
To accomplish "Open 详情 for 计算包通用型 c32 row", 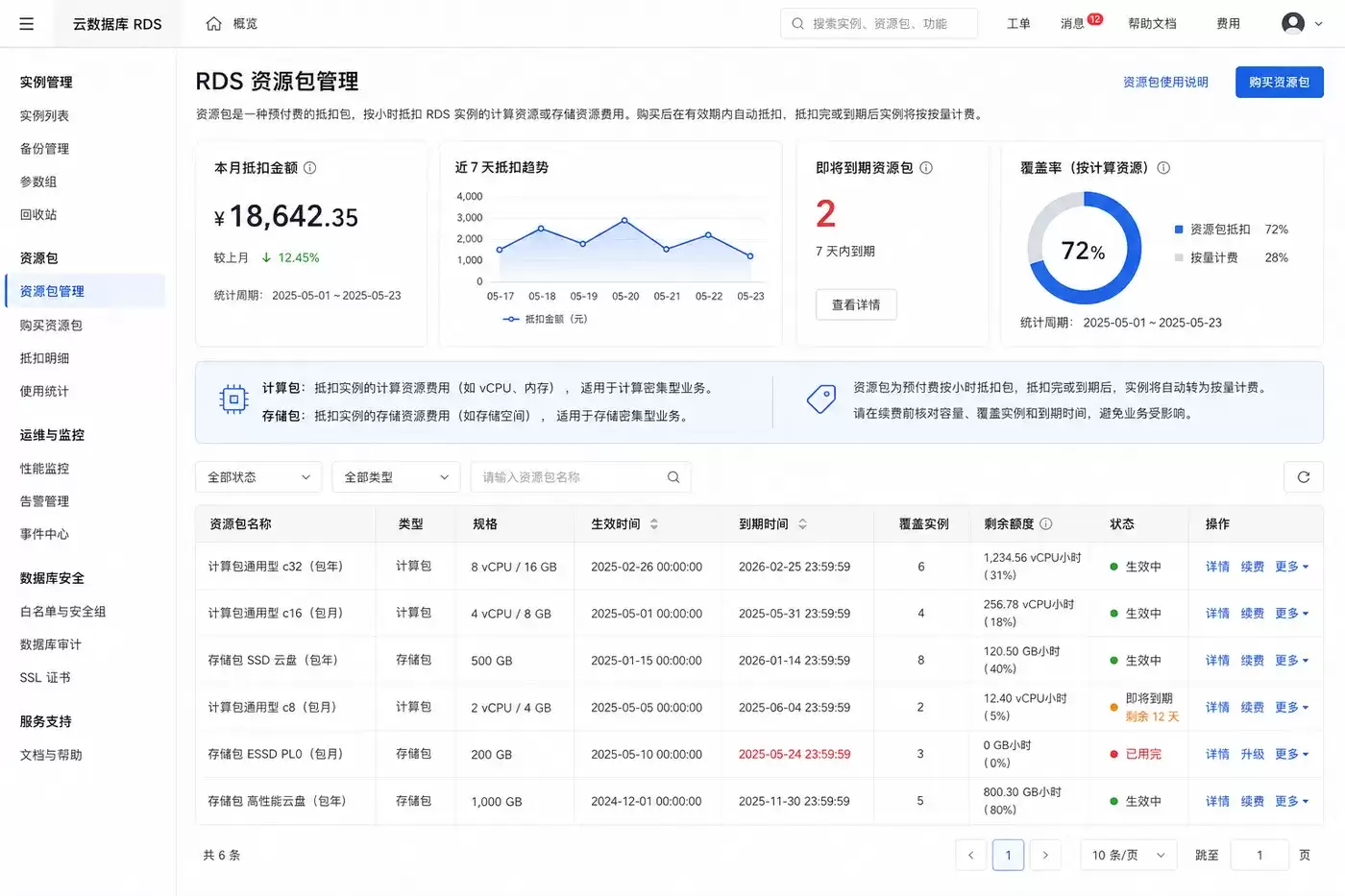I will 1217,567.
